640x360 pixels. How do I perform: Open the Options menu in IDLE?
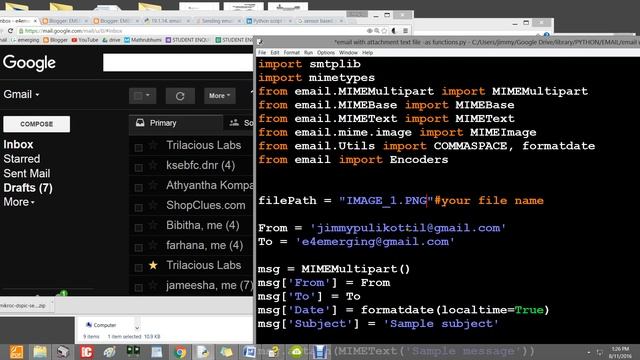click(x=326, y=53)
